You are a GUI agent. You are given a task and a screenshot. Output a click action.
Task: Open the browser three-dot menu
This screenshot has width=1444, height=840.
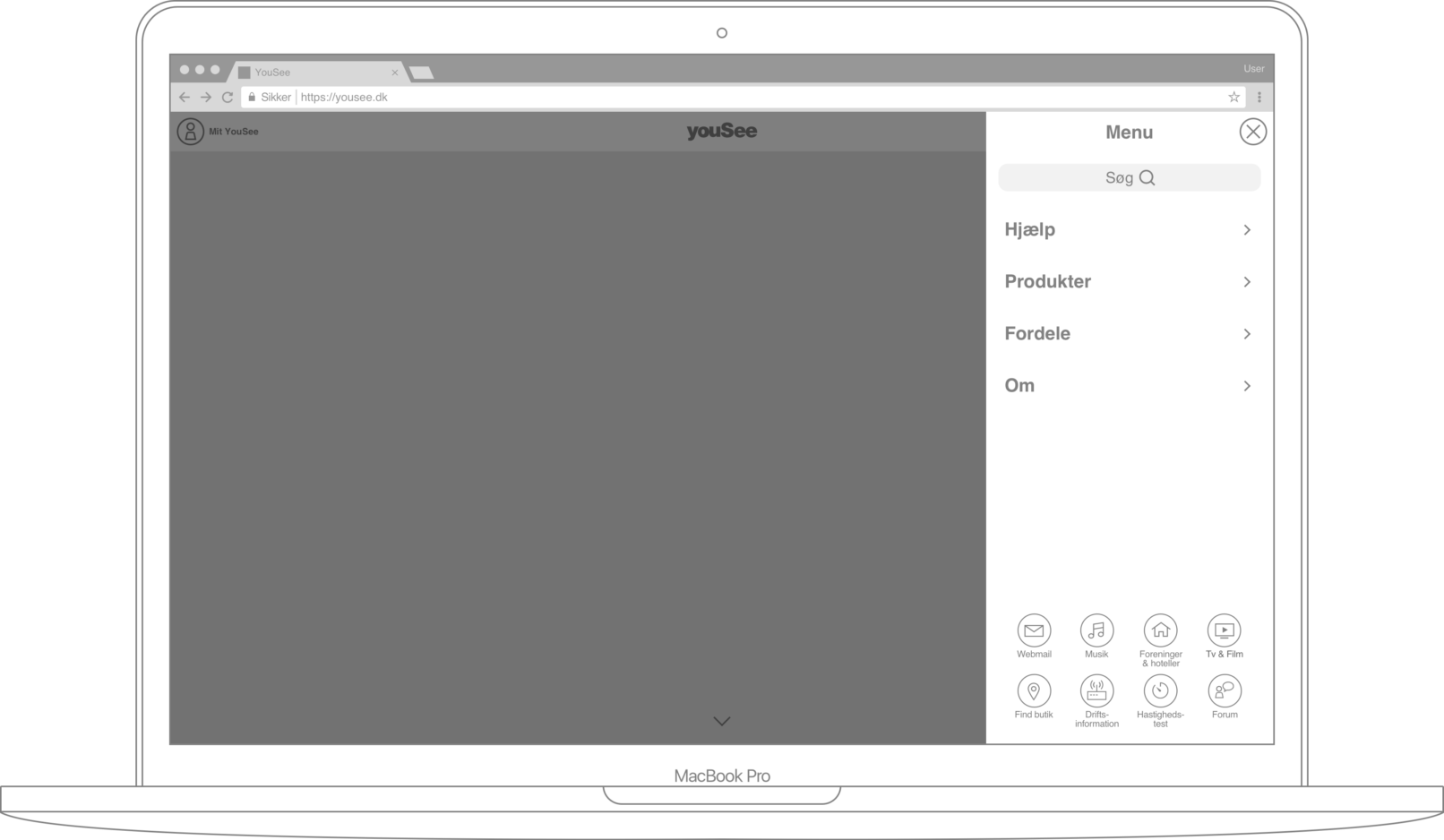(x=1259, y=97)
